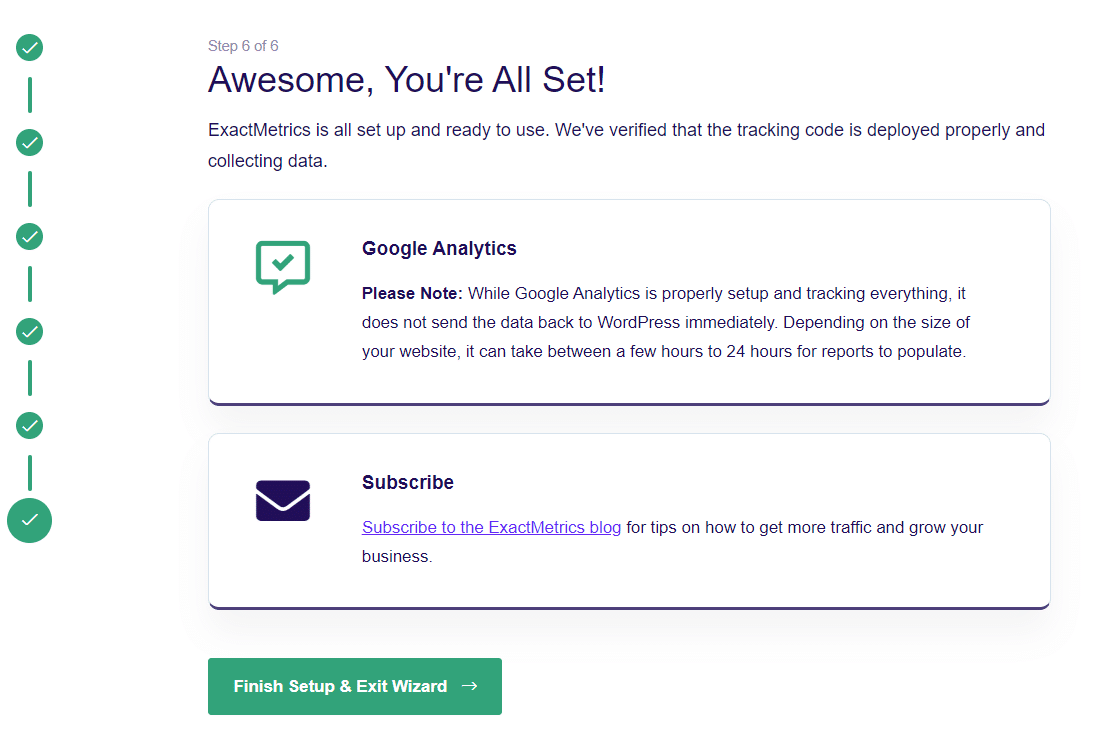
Task: Click the Google Analytics chat checkmark icon
Action: pyautogui.click(x=283, y=266)
